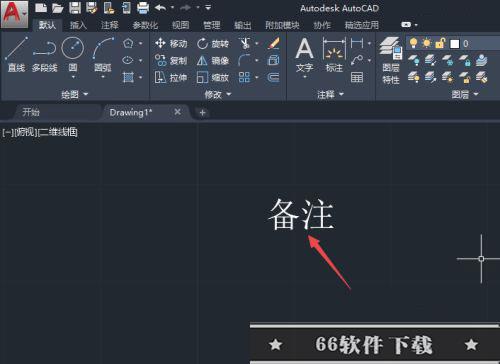Add a new drawing tab with plus button
The width and height of the screenshot is (500, 364).
[202, 113]
